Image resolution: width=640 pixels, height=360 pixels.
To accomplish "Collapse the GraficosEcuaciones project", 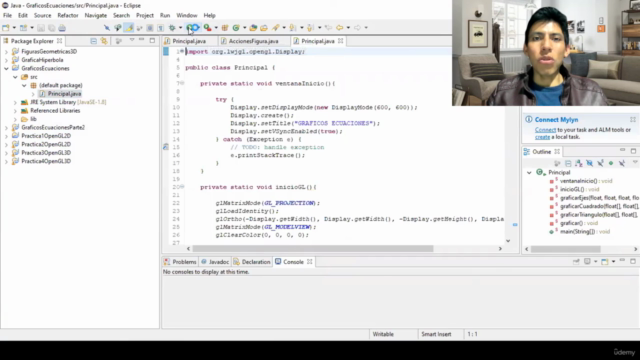I will [x=6, y=68].
